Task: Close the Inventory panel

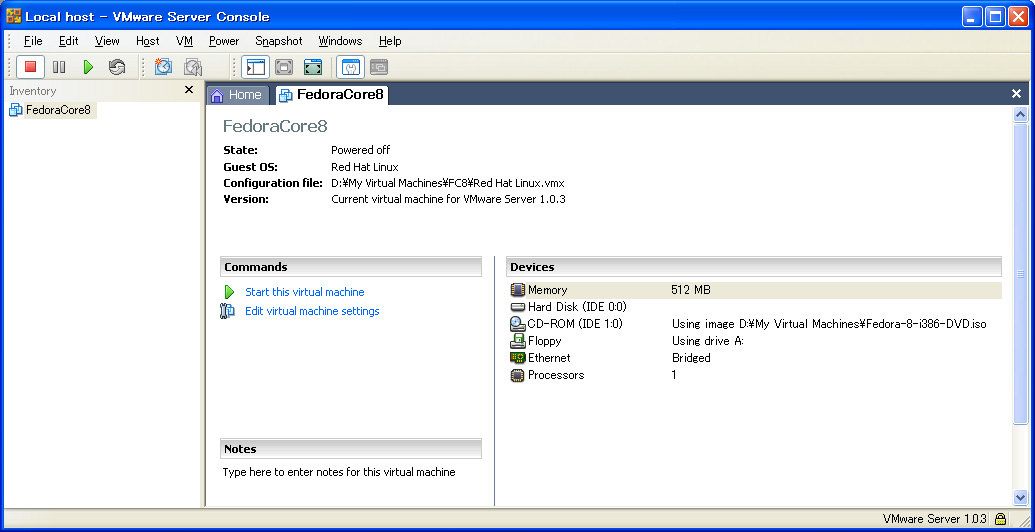Action: click(x=189, y=90)
